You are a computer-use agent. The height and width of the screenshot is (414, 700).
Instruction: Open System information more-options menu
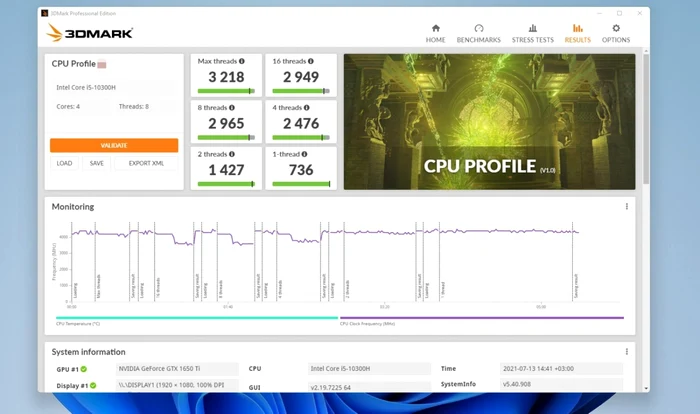point(627,351)
